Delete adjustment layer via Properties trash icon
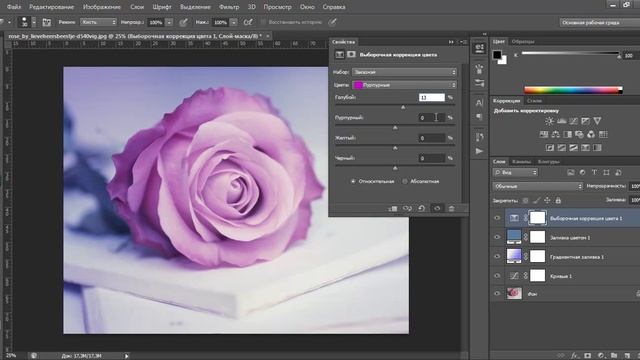Viewport: 640px width, 360px height. [x=451, y=209]
